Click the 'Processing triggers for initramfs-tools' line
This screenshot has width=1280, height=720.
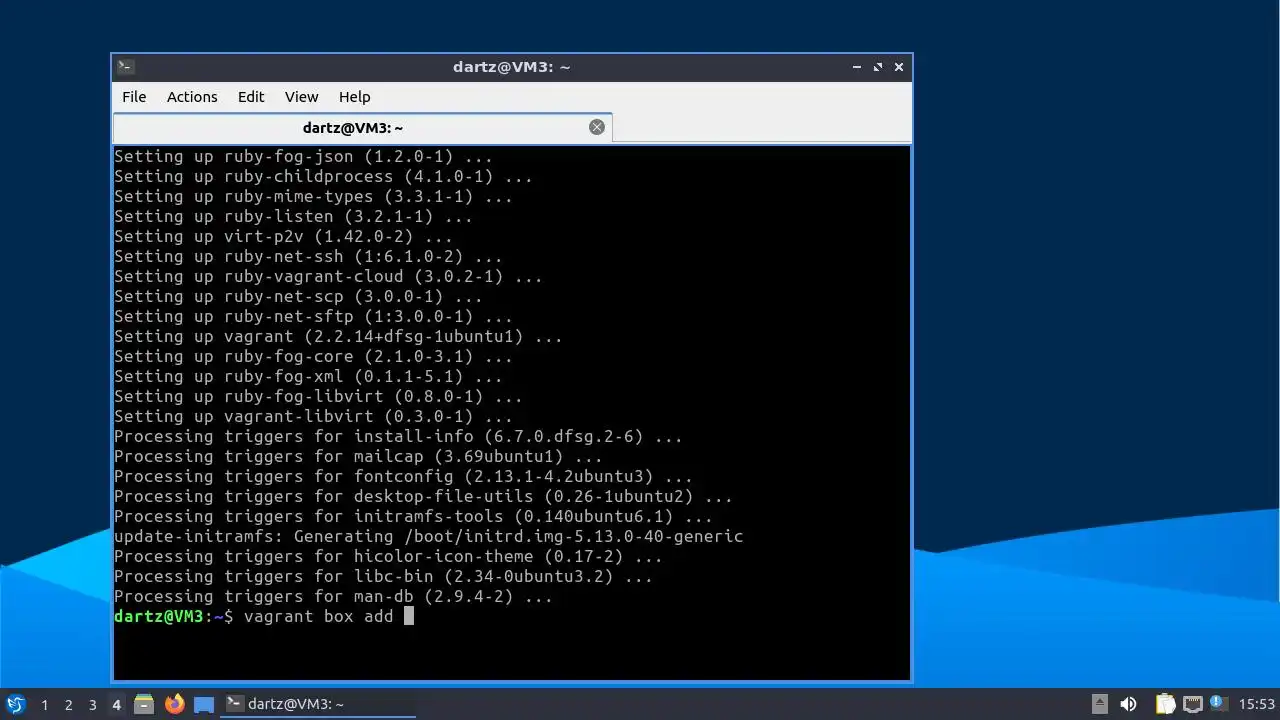click(413, 516)
